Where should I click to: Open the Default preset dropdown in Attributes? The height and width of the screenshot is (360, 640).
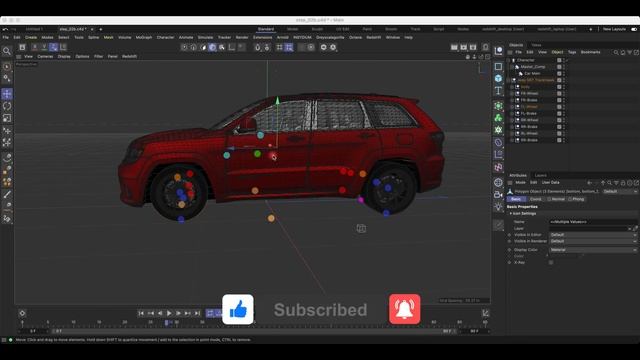620,191
